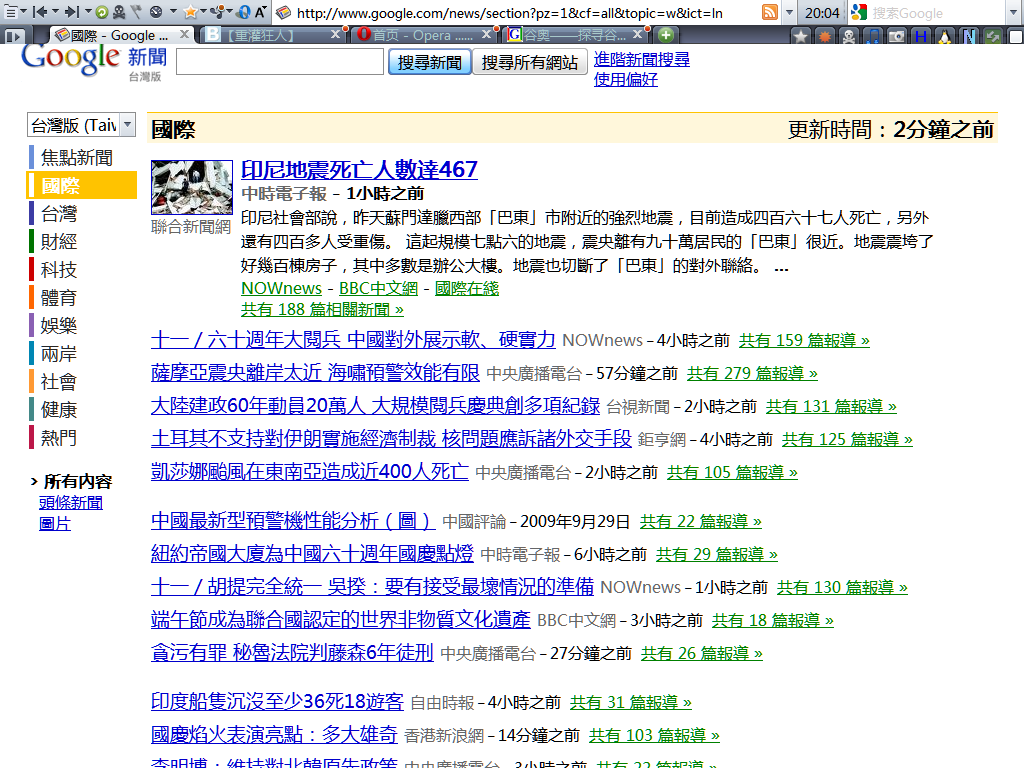The height and width of the screenshot is (768, 1024).
Task: Click the grey flag toolbar icon
Action: click(136, 12)
